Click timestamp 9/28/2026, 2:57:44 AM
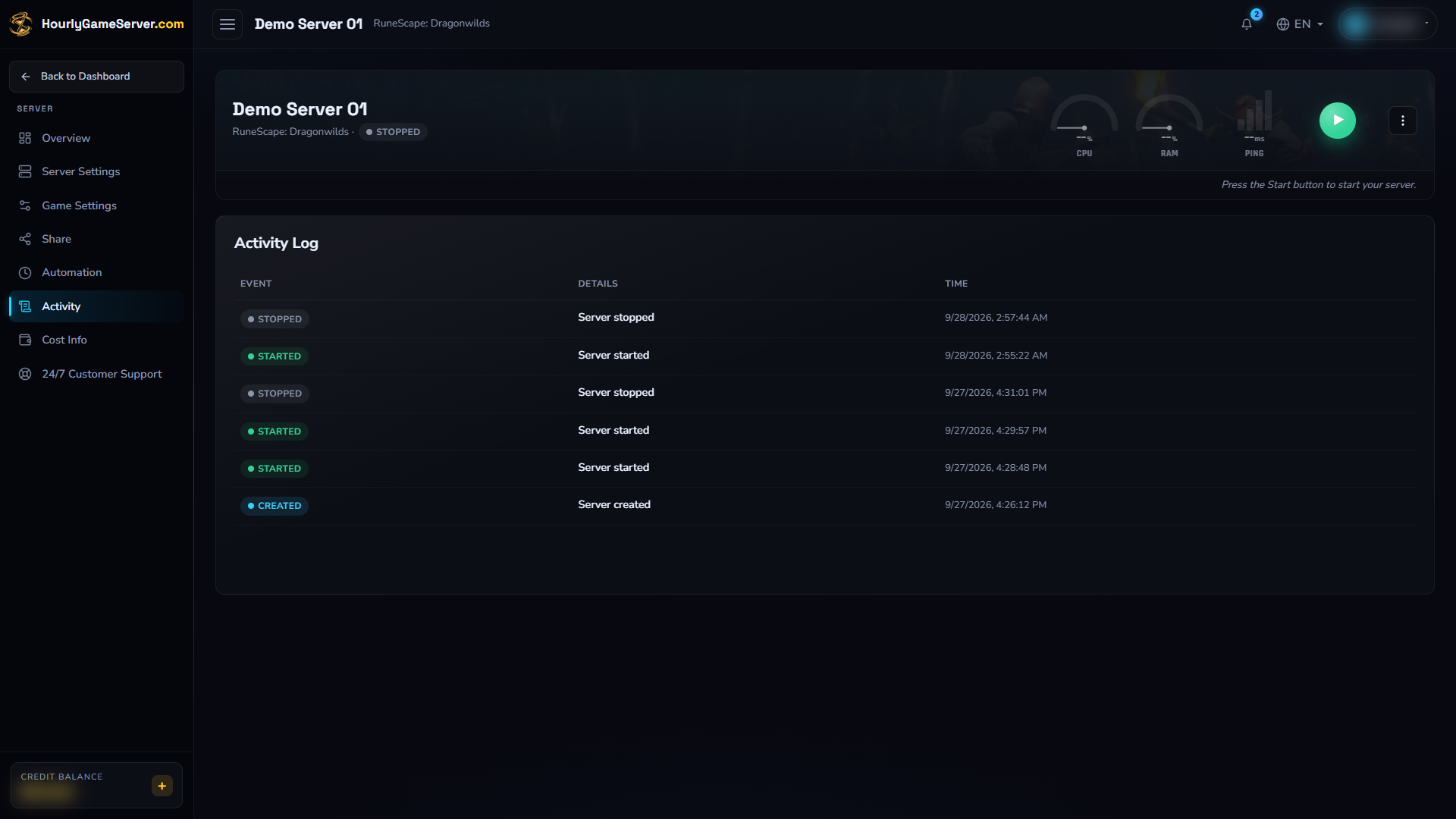Viewport: 1456px width, 819px height. coord(996,318)
